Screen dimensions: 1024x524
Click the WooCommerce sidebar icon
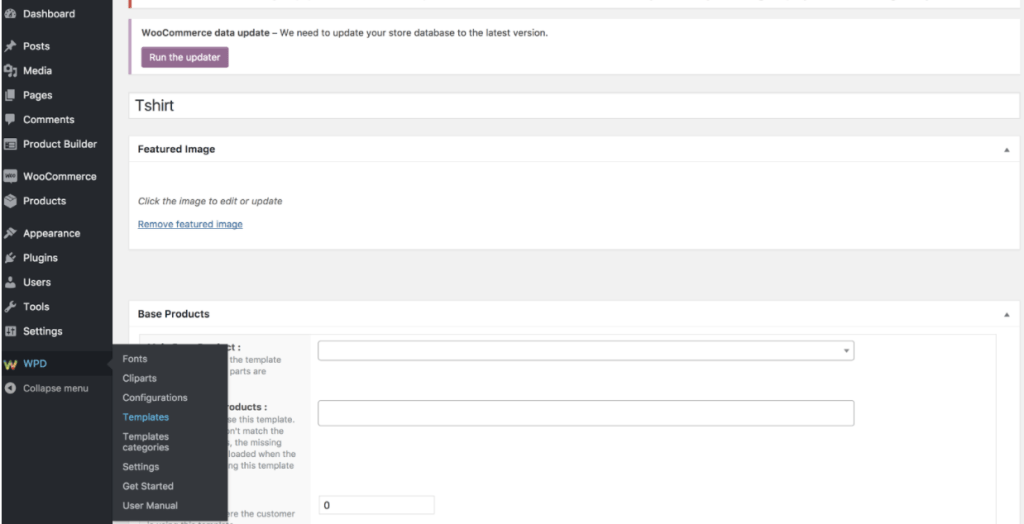point(11,176)
